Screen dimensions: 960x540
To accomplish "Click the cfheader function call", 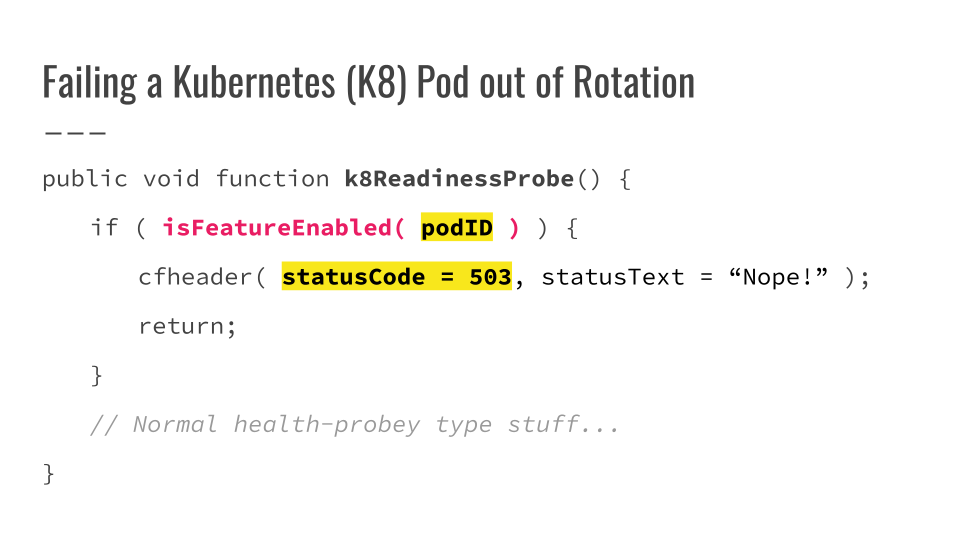I will 194,277.
